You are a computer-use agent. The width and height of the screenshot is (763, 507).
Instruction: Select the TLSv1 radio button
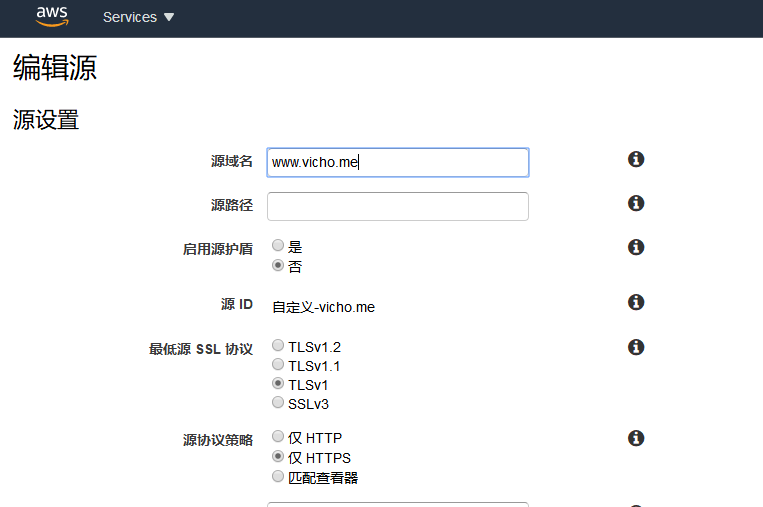coord(278,384)
